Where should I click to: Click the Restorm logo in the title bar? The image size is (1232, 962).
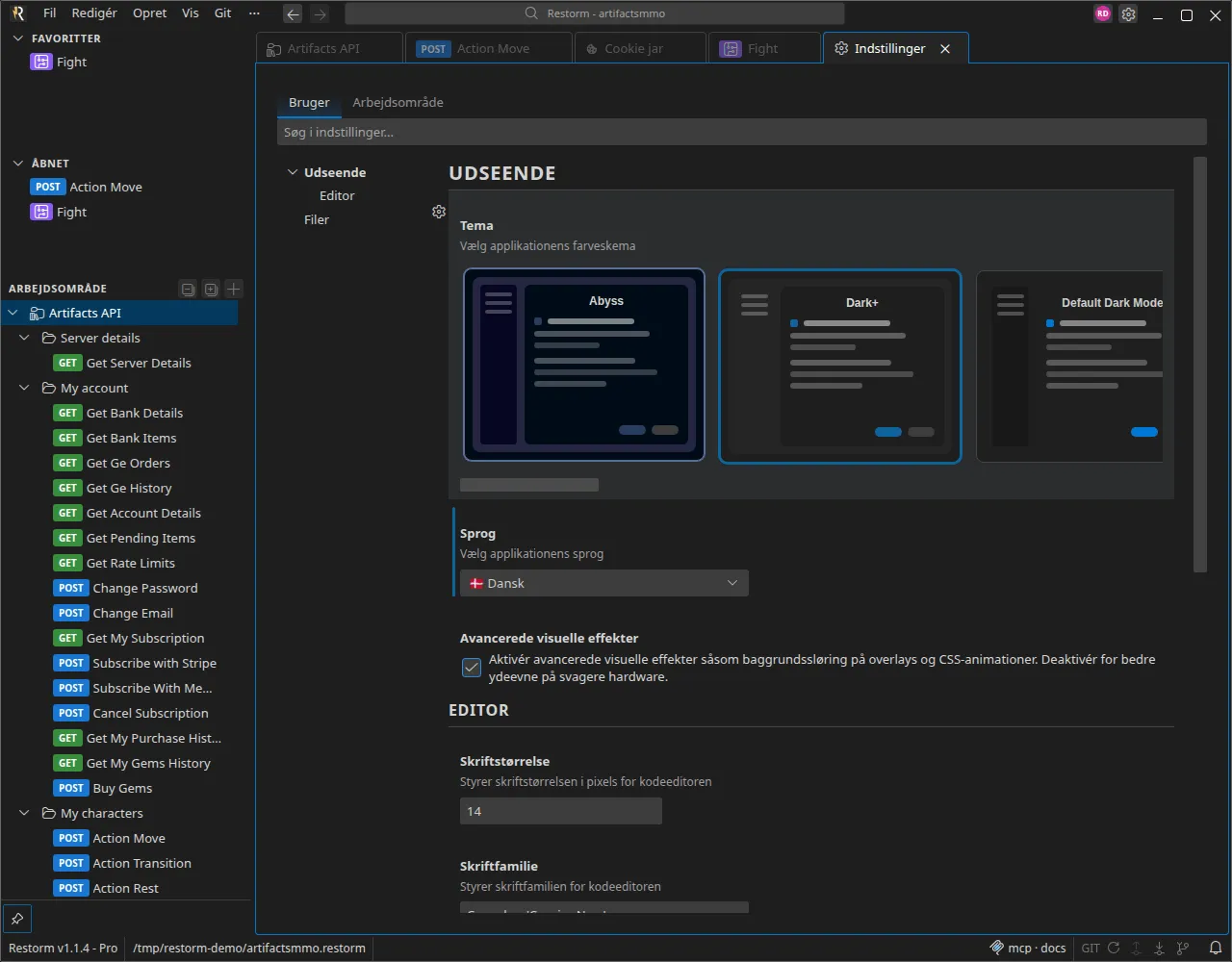pos(17,13)
